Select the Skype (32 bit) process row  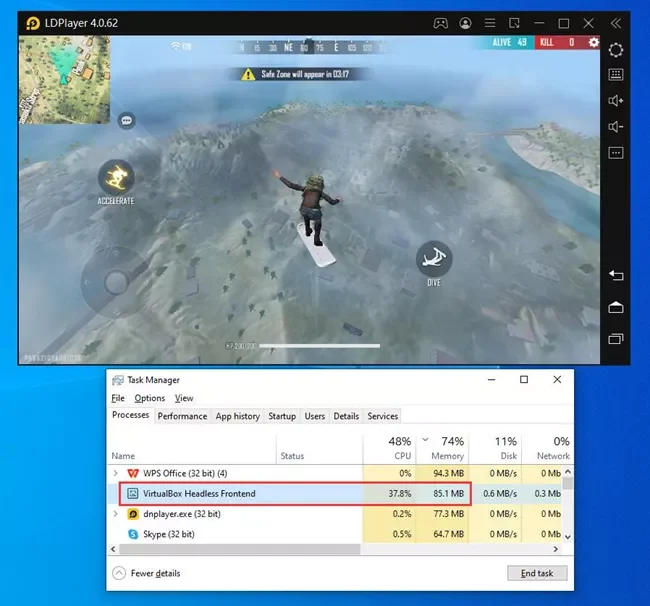tap(335, 534)
